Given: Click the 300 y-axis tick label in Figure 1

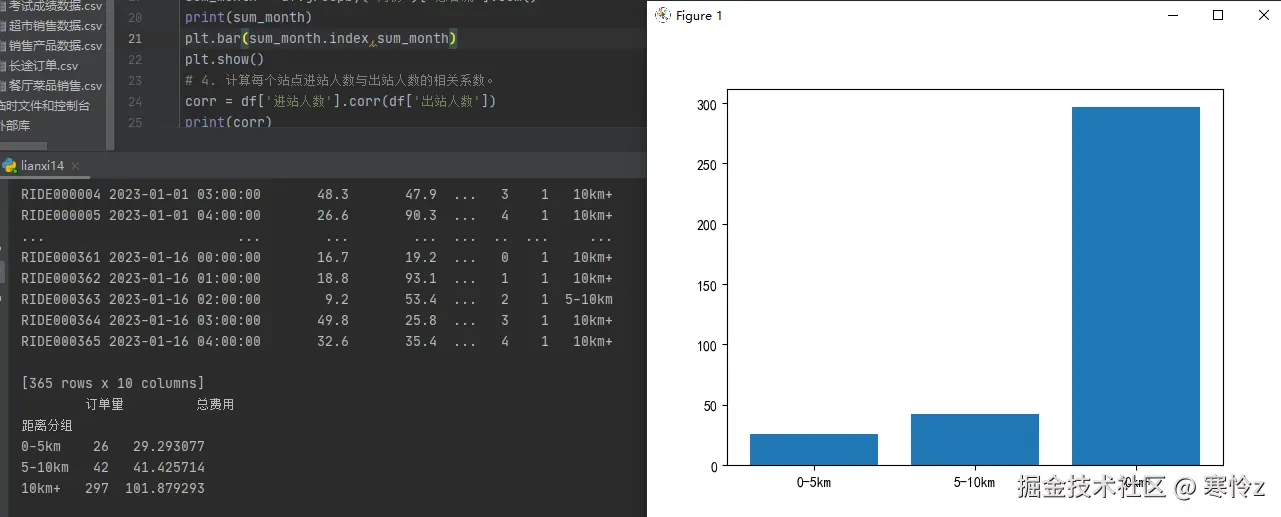Looking at the screenshot, I should point(709,104).
